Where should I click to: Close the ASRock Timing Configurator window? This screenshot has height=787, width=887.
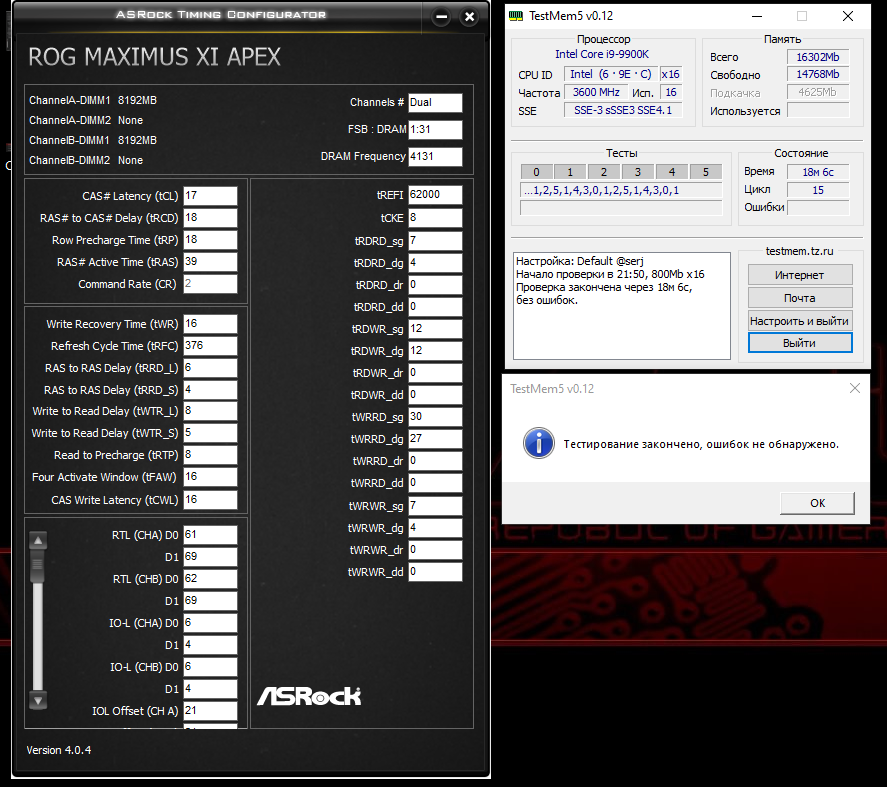click(469, 17)
